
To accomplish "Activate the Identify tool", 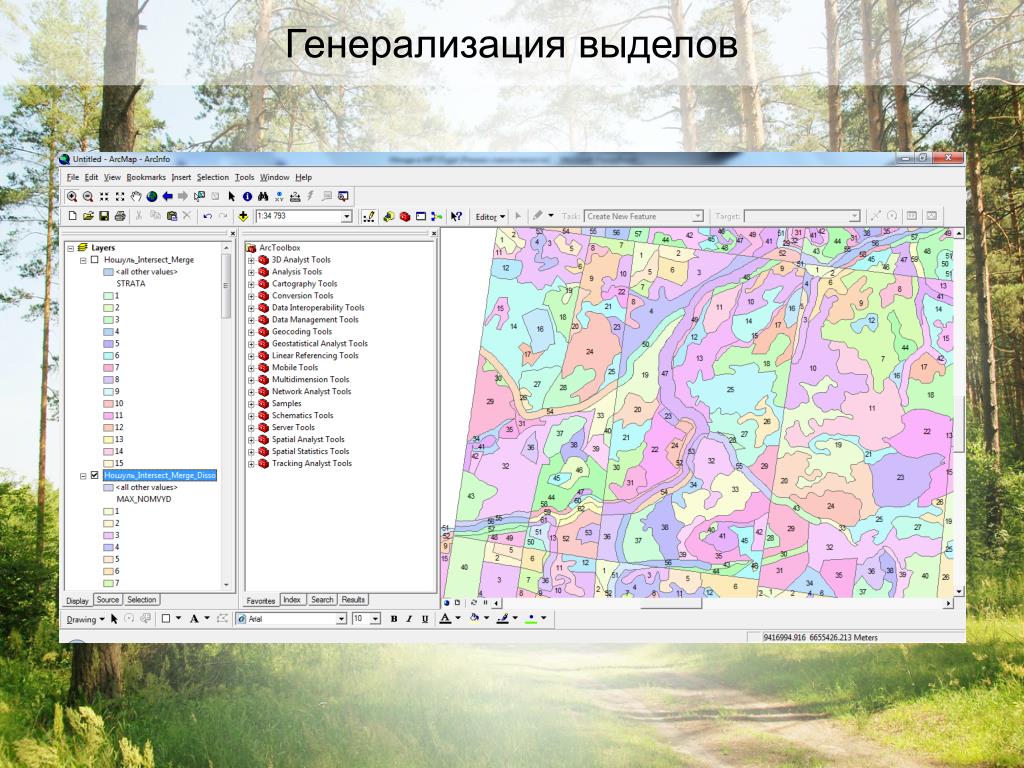I will tap(248, 196).
